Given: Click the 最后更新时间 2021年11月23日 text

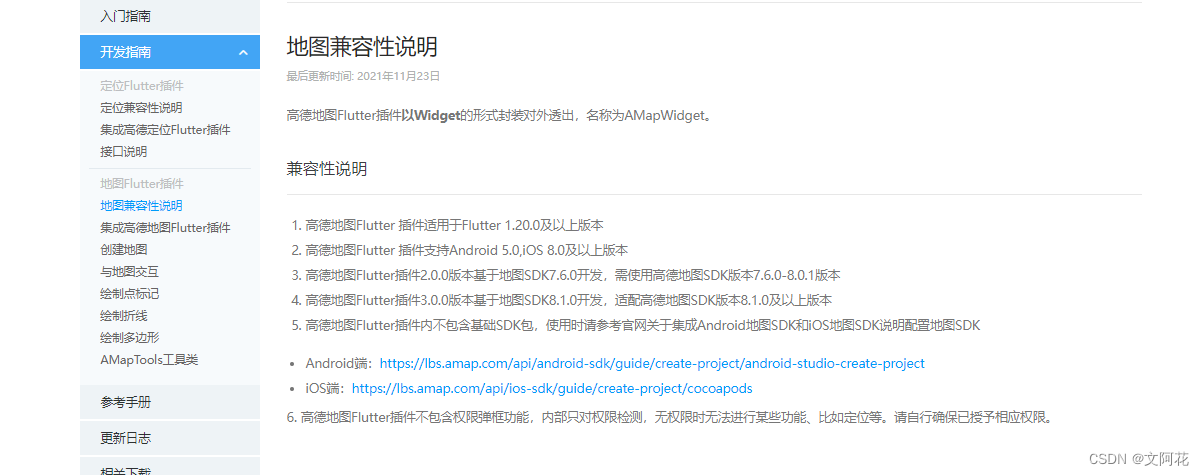Looking at the screenshot, I should pos(363,76).
